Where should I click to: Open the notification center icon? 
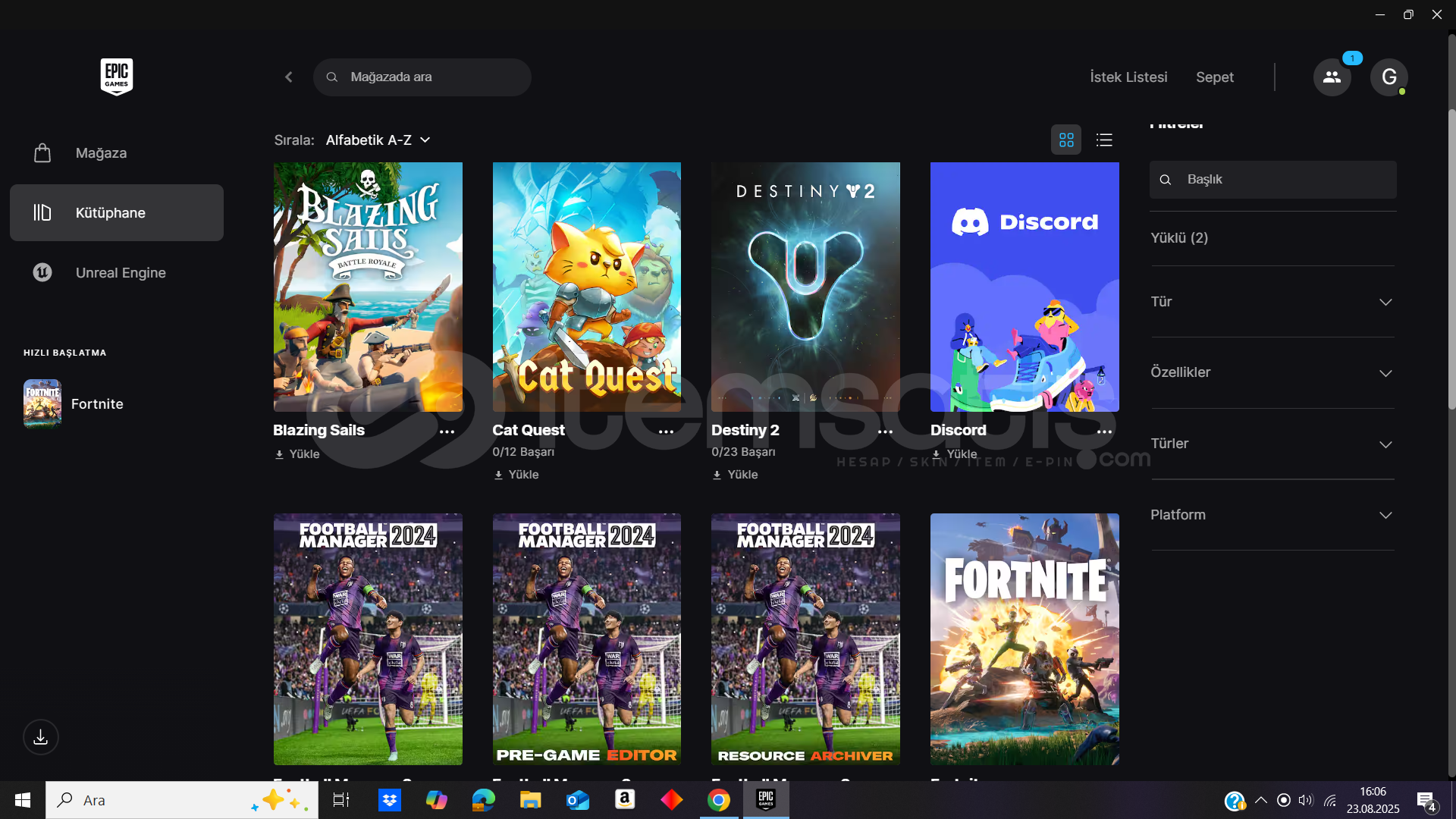pyautogui.click(x=1426, y=801)
